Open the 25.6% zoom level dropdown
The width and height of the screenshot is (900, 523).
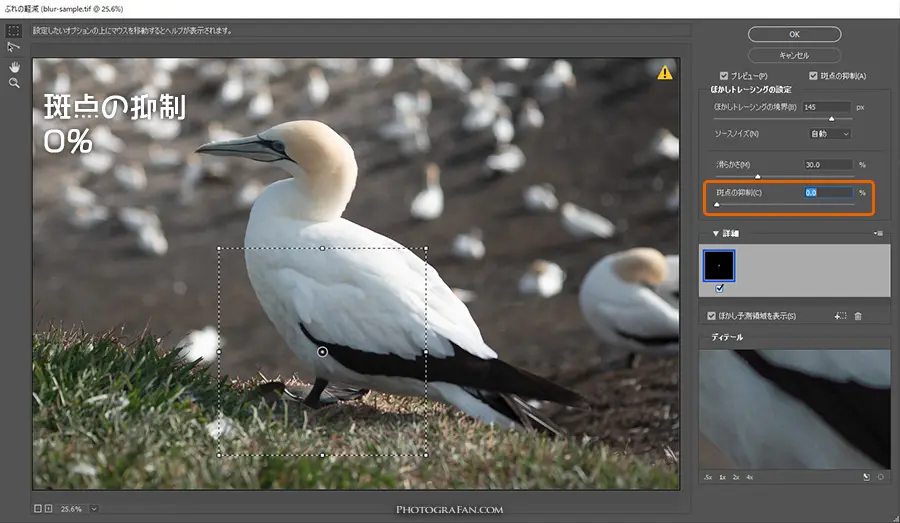click(94, 509)
